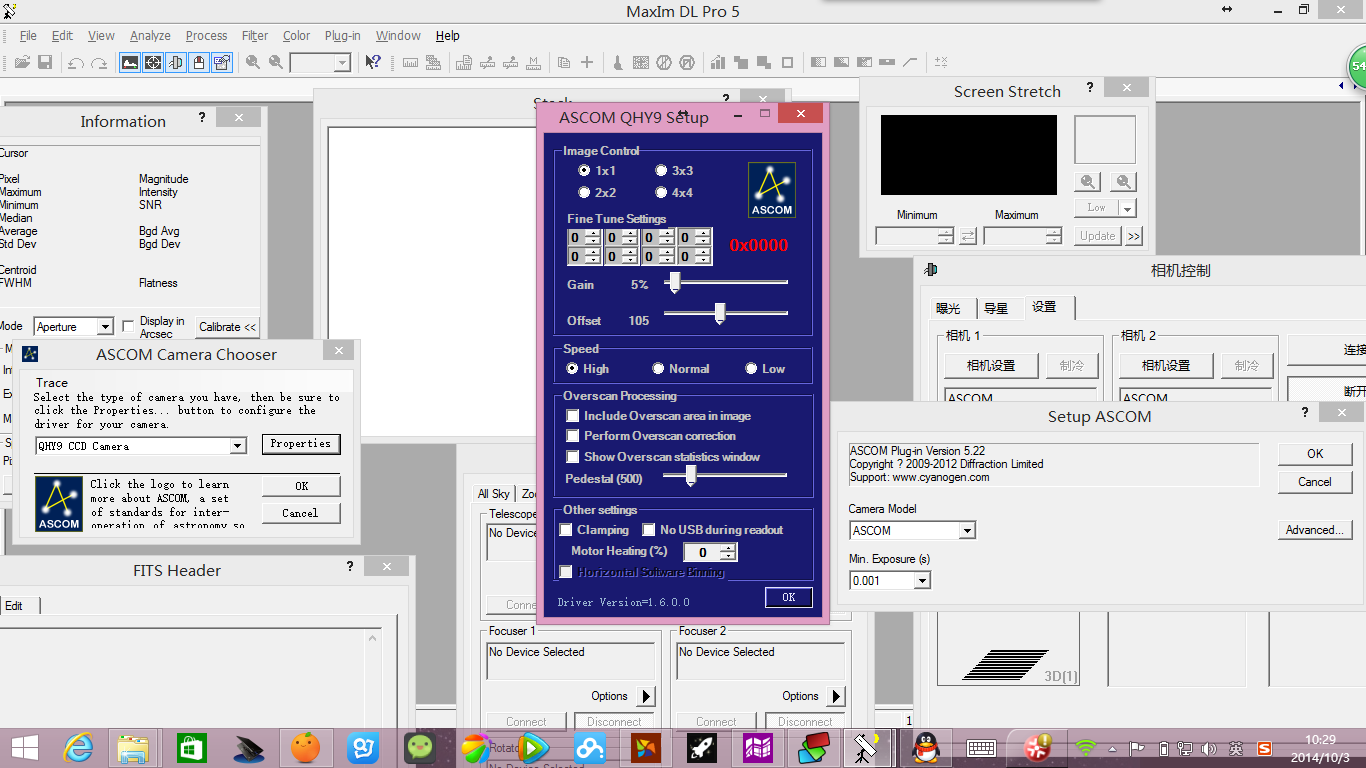Click the Redo toolbar arrow
The height and width of the screenshot is (768, 1366).
point(99,62)
